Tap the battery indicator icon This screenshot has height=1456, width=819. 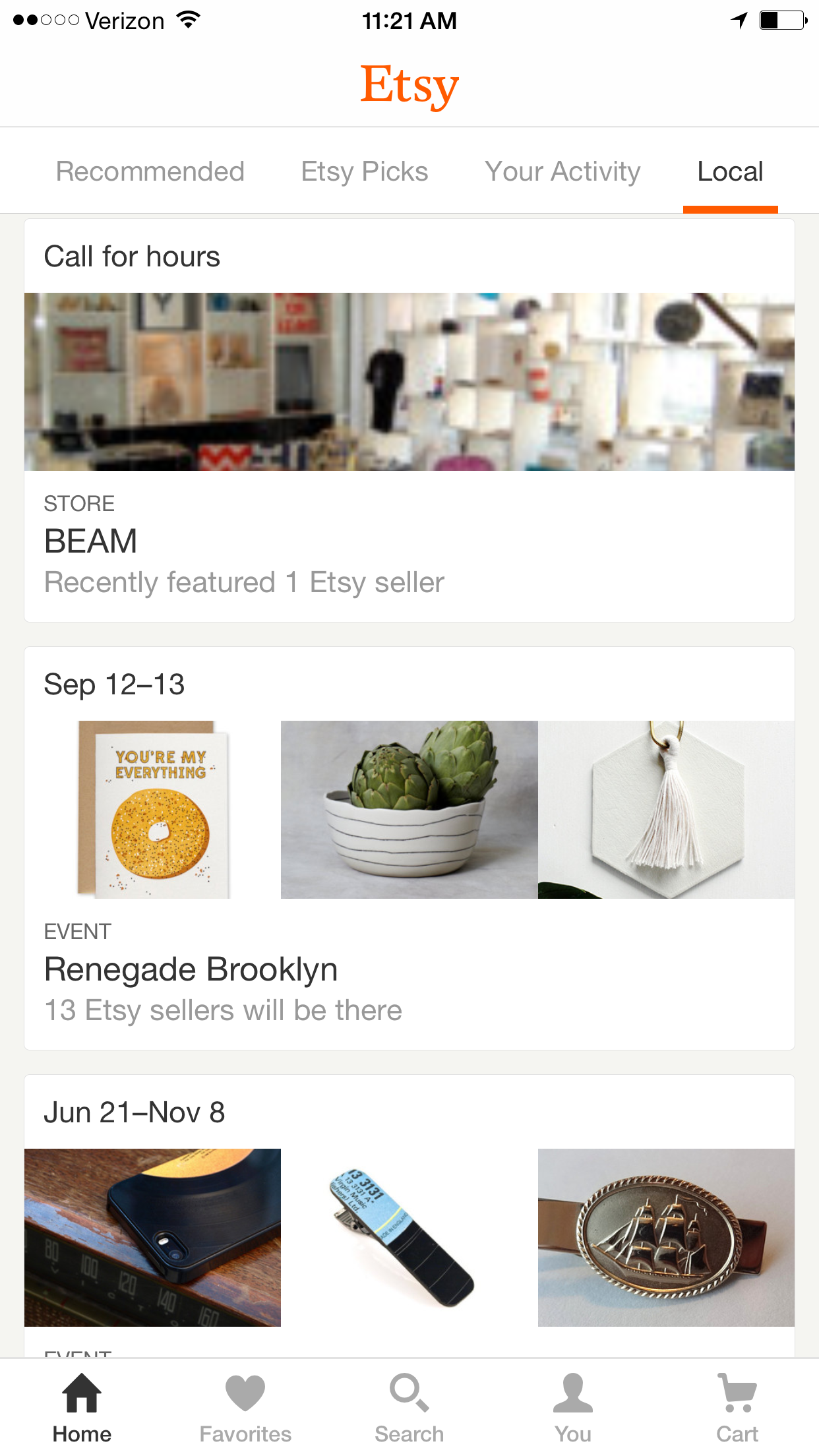tap(782, 20)
